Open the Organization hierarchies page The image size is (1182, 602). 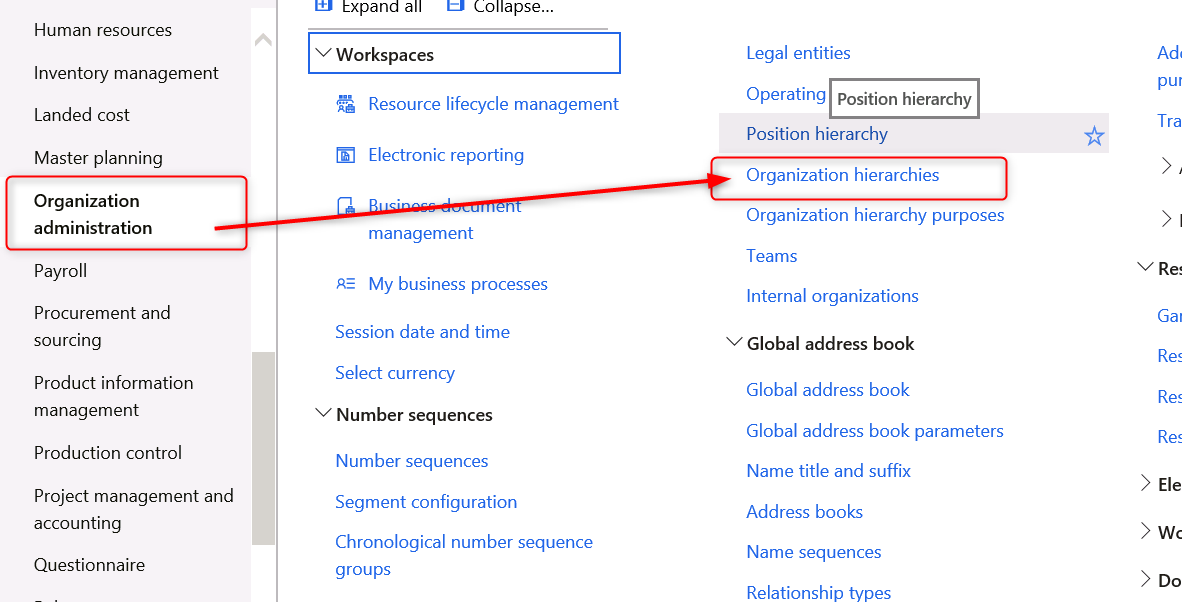(843, 174)
